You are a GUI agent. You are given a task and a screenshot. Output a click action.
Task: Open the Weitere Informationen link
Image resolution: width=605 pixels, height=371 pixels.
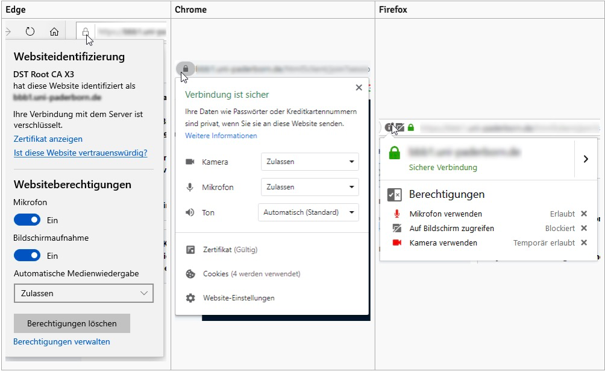(221, 136)
